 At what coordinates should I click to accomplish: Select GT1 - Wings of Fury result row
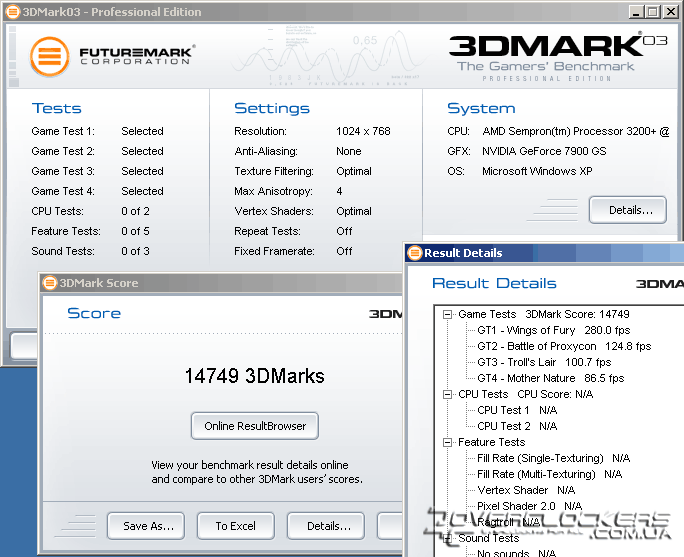pos(554,330)
